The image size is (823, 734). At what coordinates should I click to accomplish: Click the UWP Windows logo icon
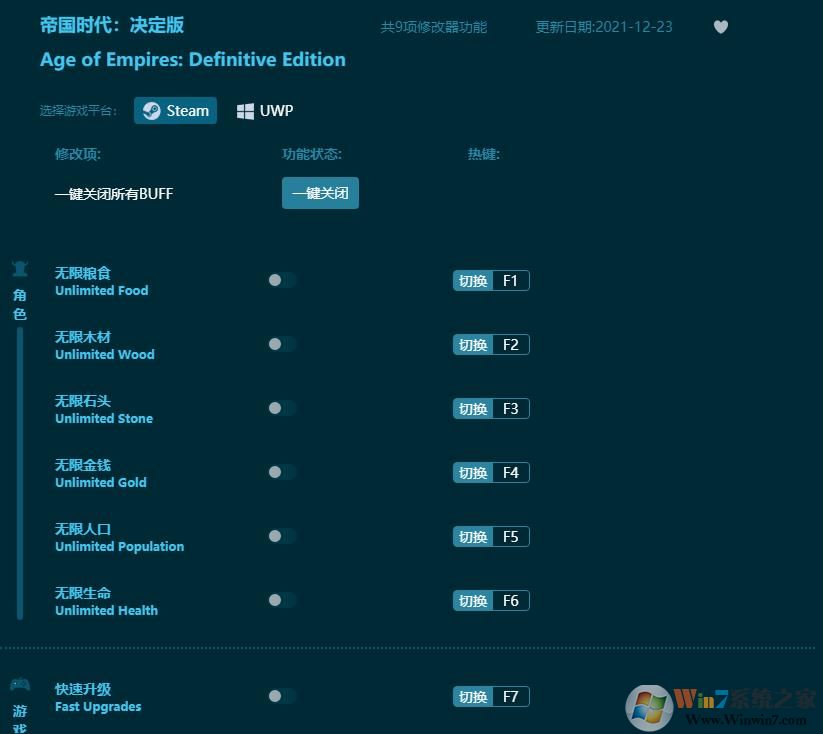pos(245,110)
